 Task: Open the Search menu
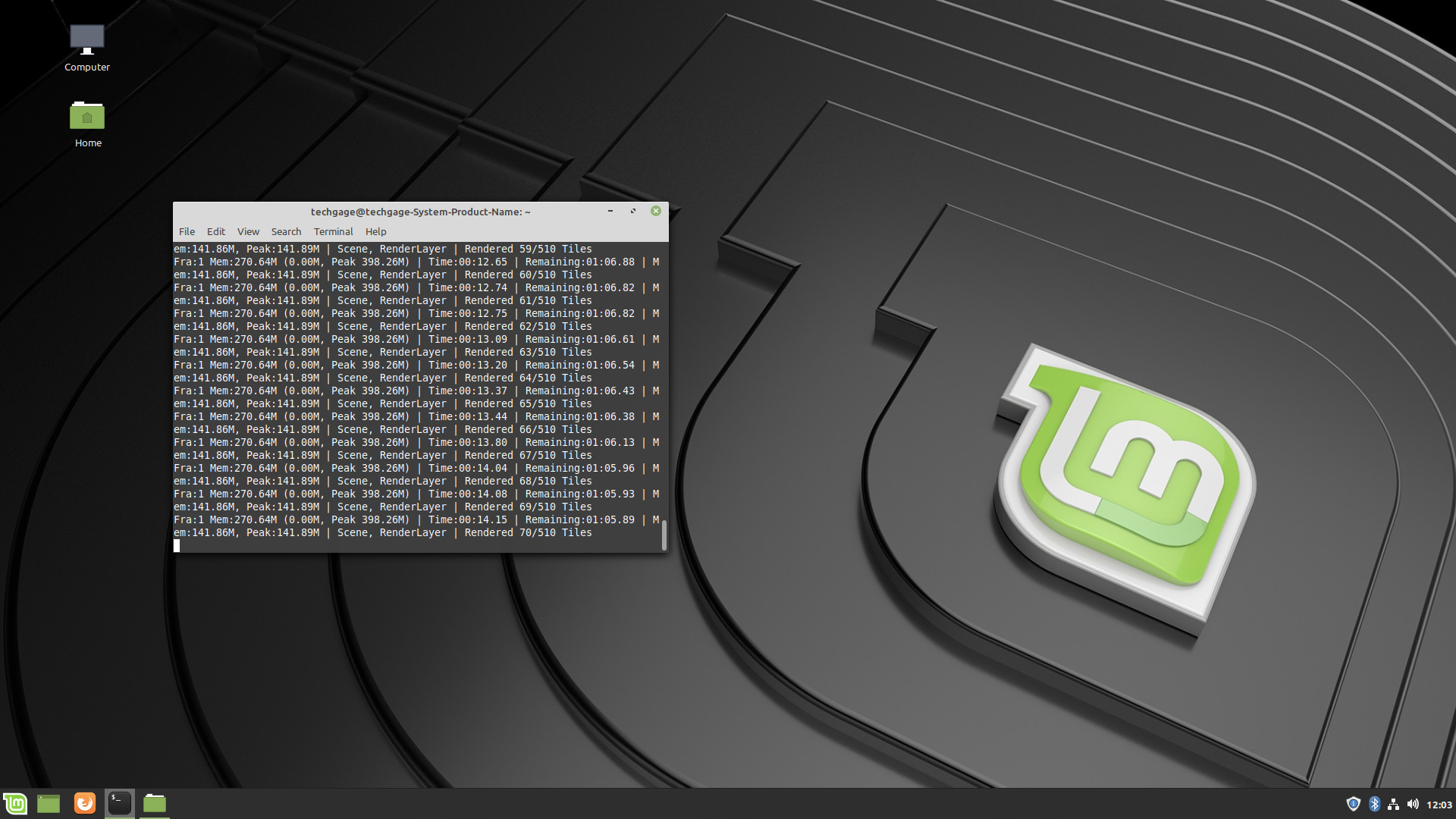[286, 231]
